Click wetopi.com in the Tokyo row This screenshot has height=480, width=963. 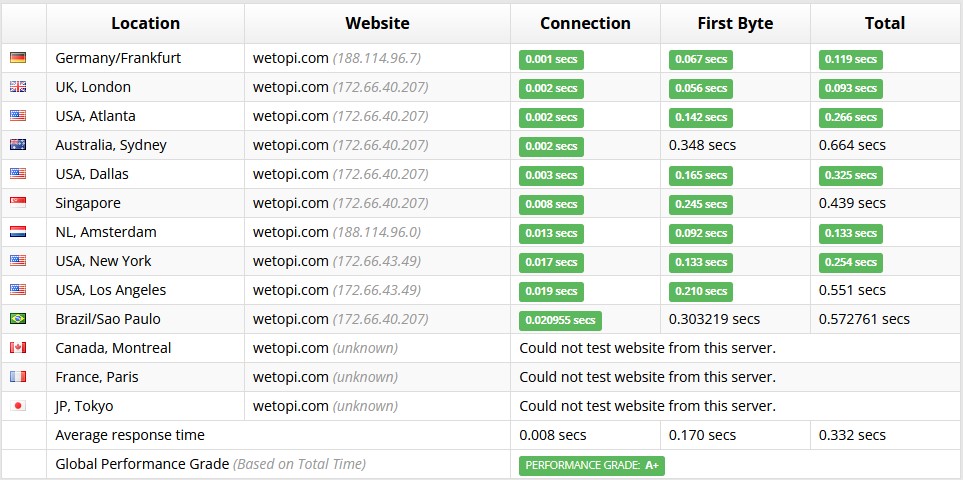pos(290,406)
